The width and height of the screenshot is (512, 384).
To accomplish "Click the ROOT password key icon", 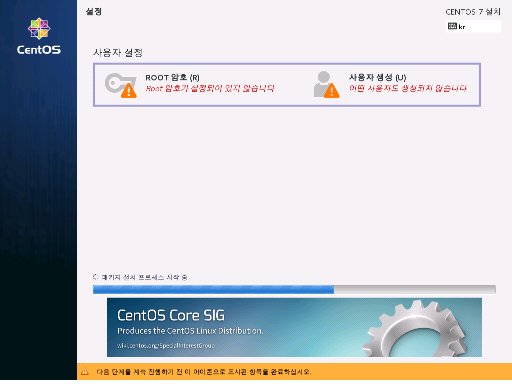I will pos(120,85).
